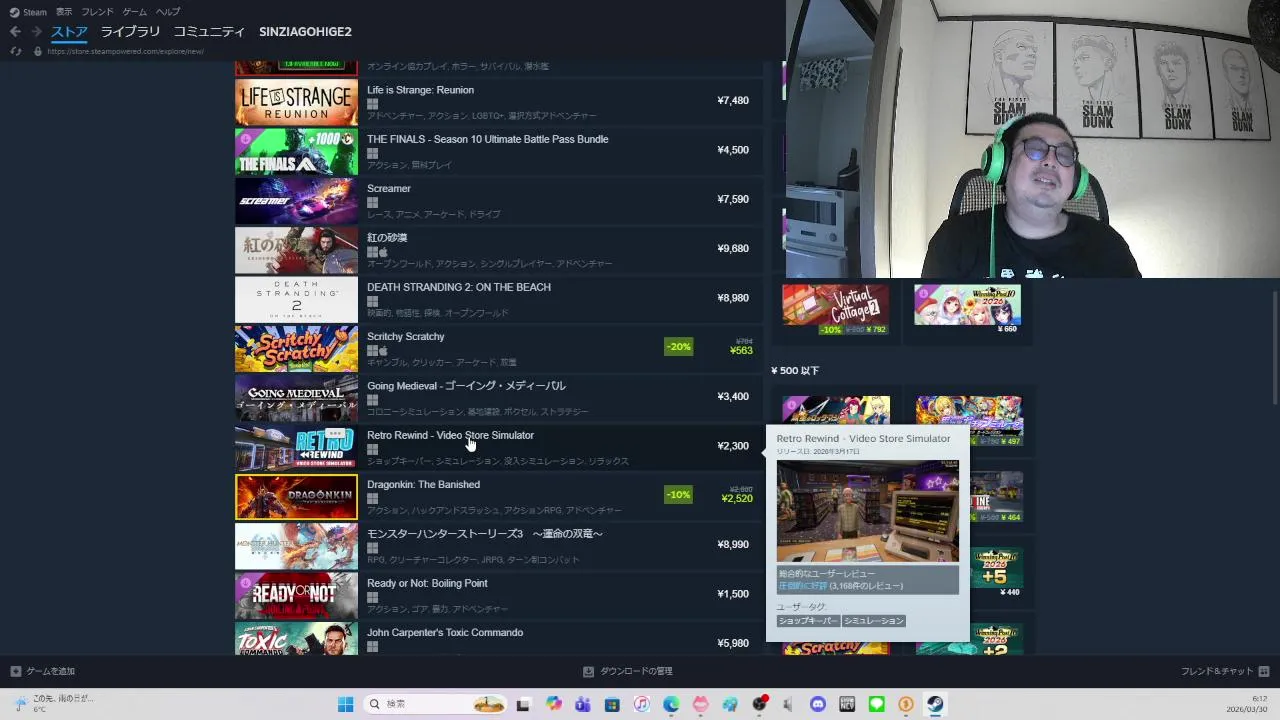Click the ¥5,980 price
Image resolution: width=1280 pixels, height=720 pixels.
(x=733, y=643)
